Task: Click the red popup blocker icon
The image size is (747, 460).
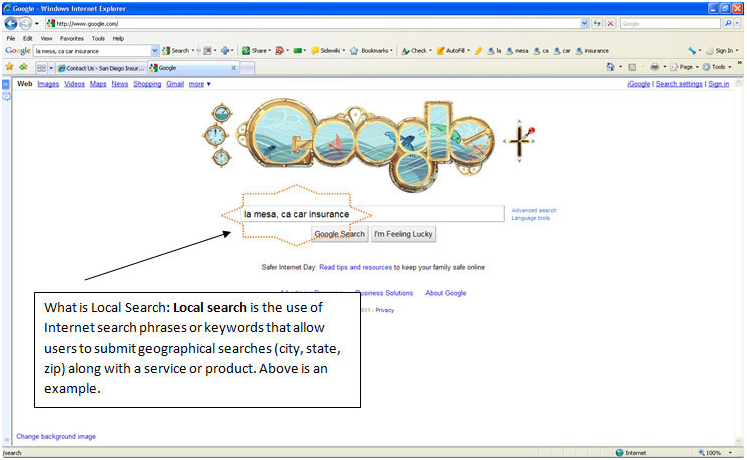Action: coord(280,50)
